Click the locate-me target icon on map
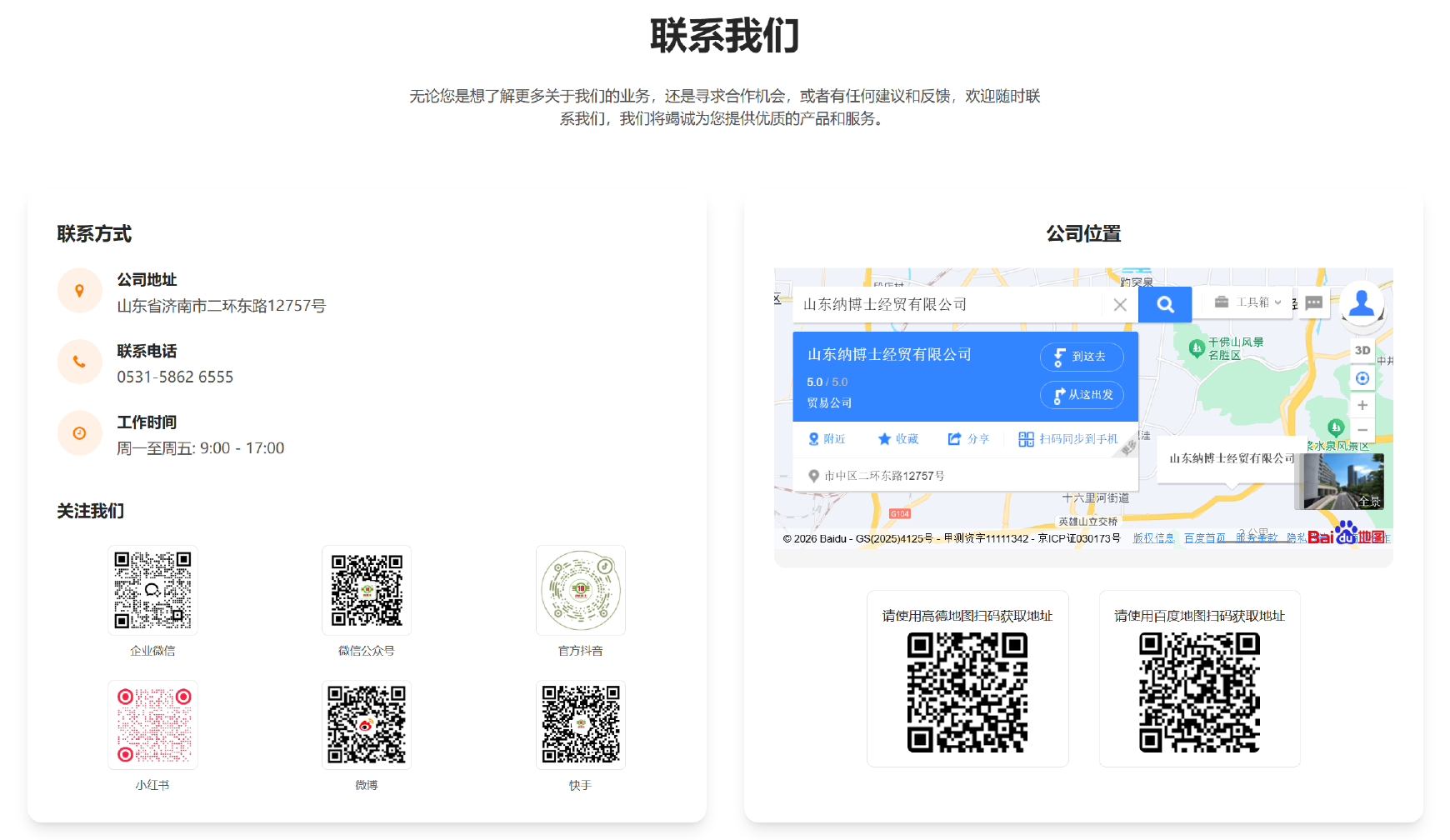 tap(1362, 378)
